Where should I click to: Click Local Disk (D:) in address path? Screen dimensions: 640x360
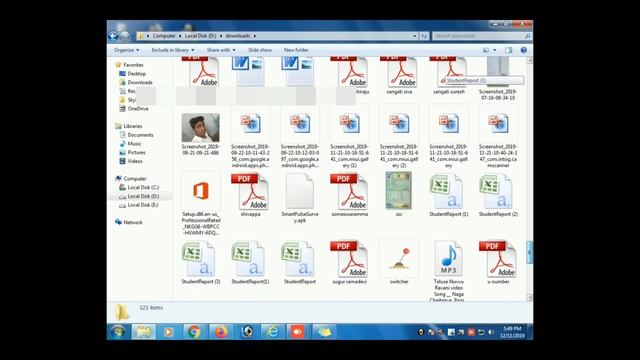coord(200,36)
